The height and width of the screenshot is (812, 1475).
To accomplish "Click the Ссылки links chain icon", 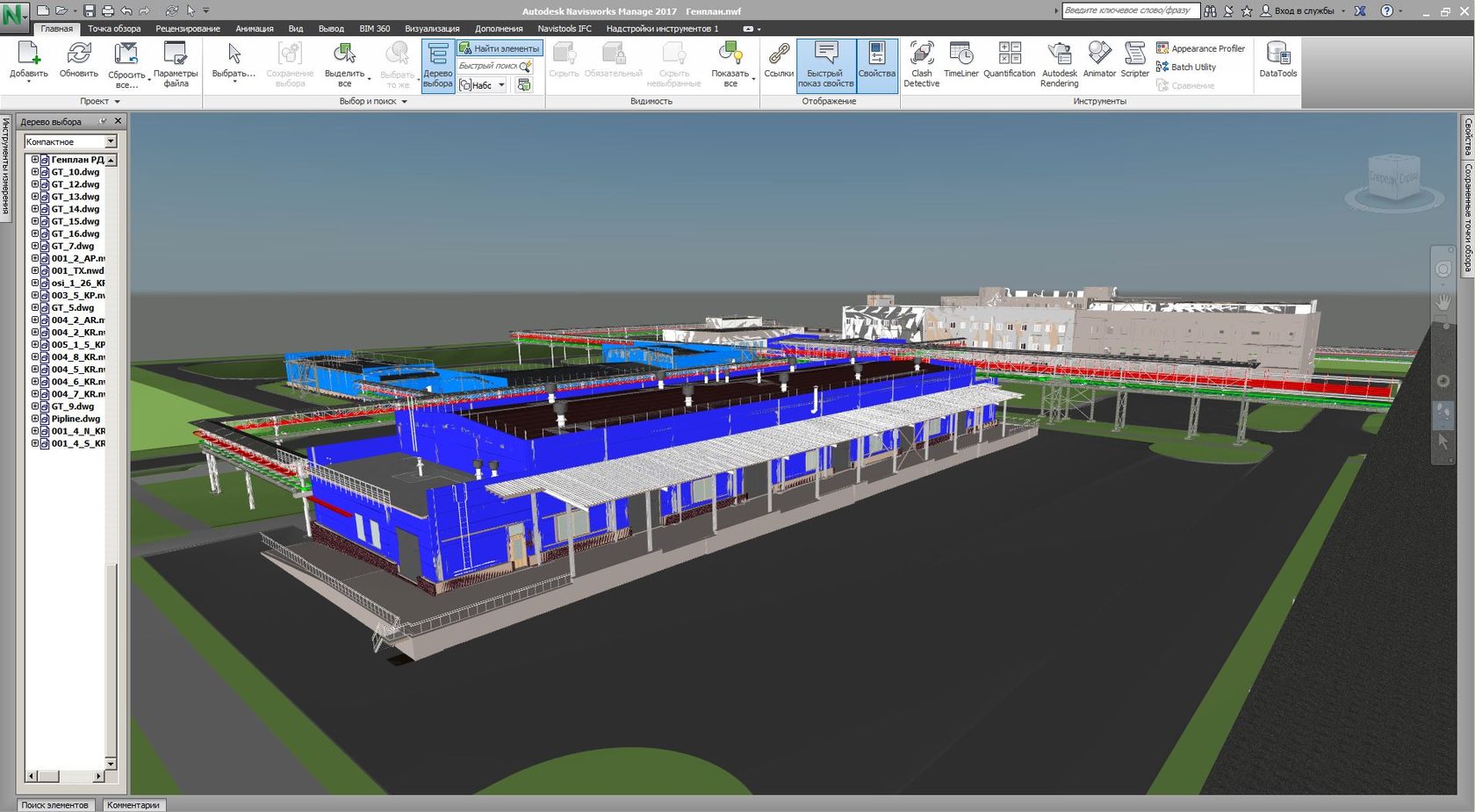I will pyautogui.click(x=779, y=54).
